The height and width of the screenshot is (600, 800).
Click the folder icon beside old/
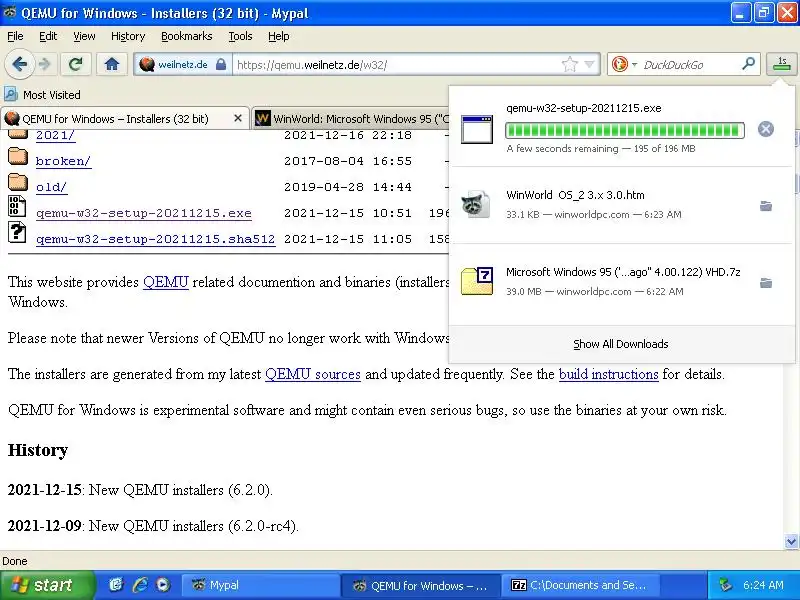pyautogui.click(x=18, y=182)
